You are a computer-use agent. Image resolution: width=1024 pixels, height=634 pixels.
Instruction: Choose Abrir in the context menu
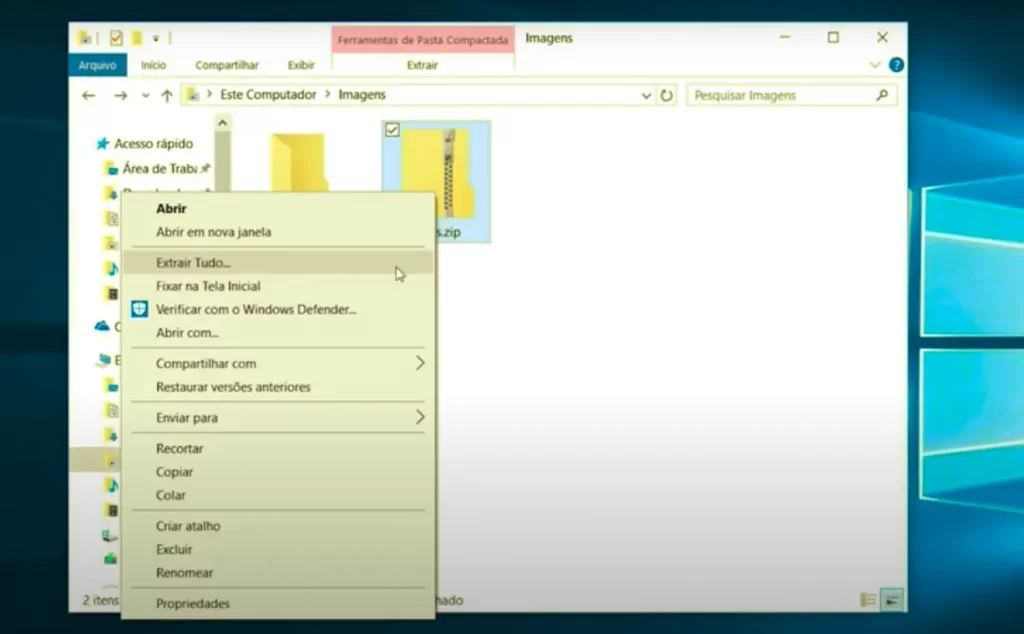(171, 208)
